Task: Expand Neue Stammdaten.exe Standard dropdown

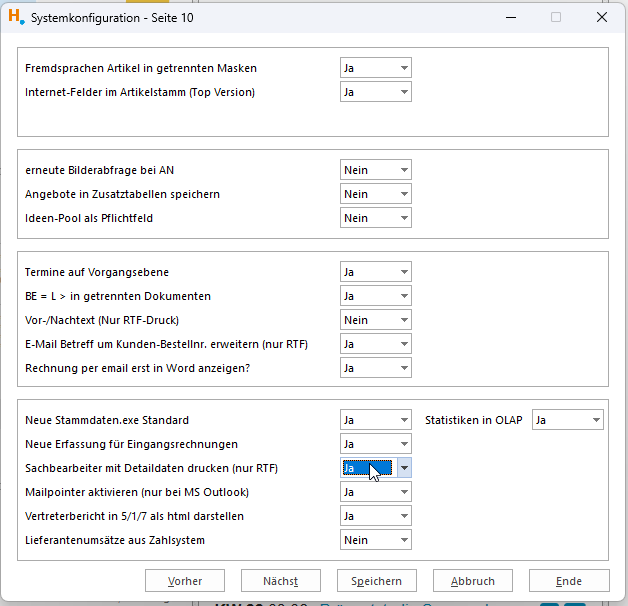Action: click(375, 420)
